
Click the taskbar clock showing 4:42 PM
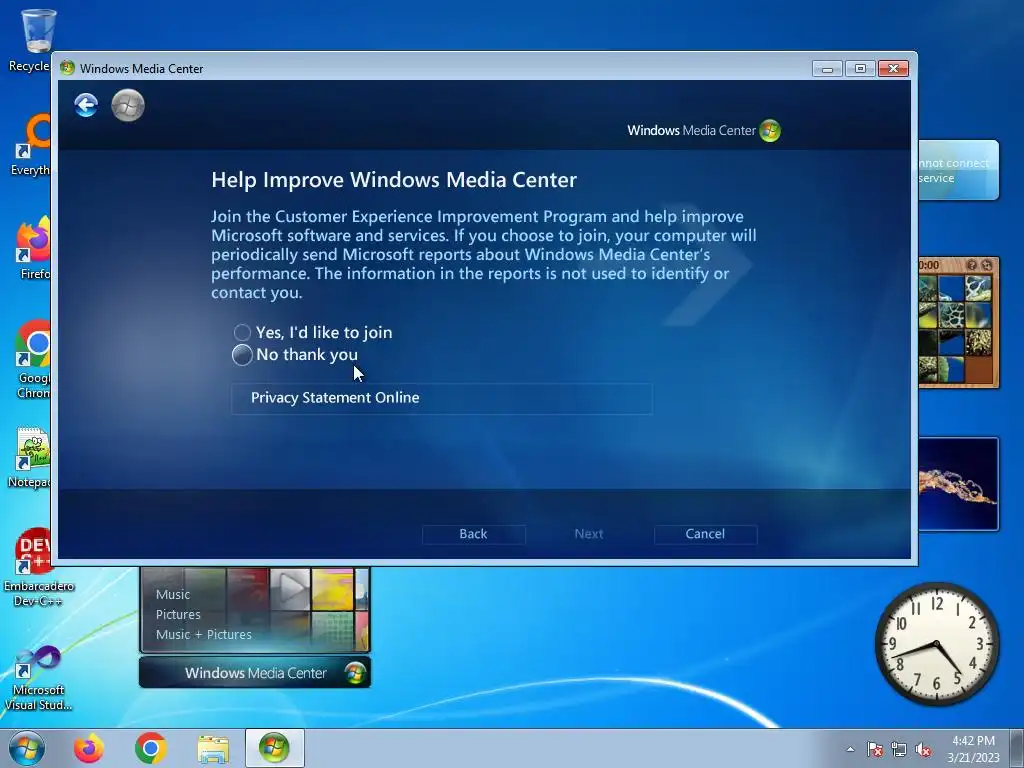point(973,749)
